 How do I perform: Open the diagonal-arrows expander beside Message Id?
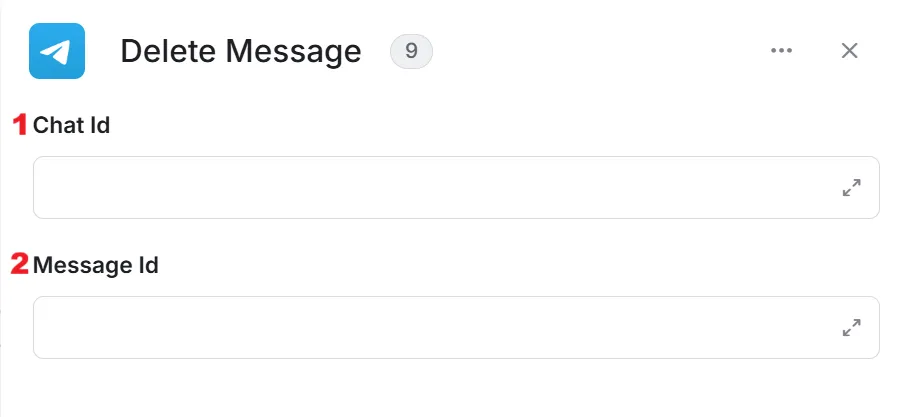coord(852,327)
